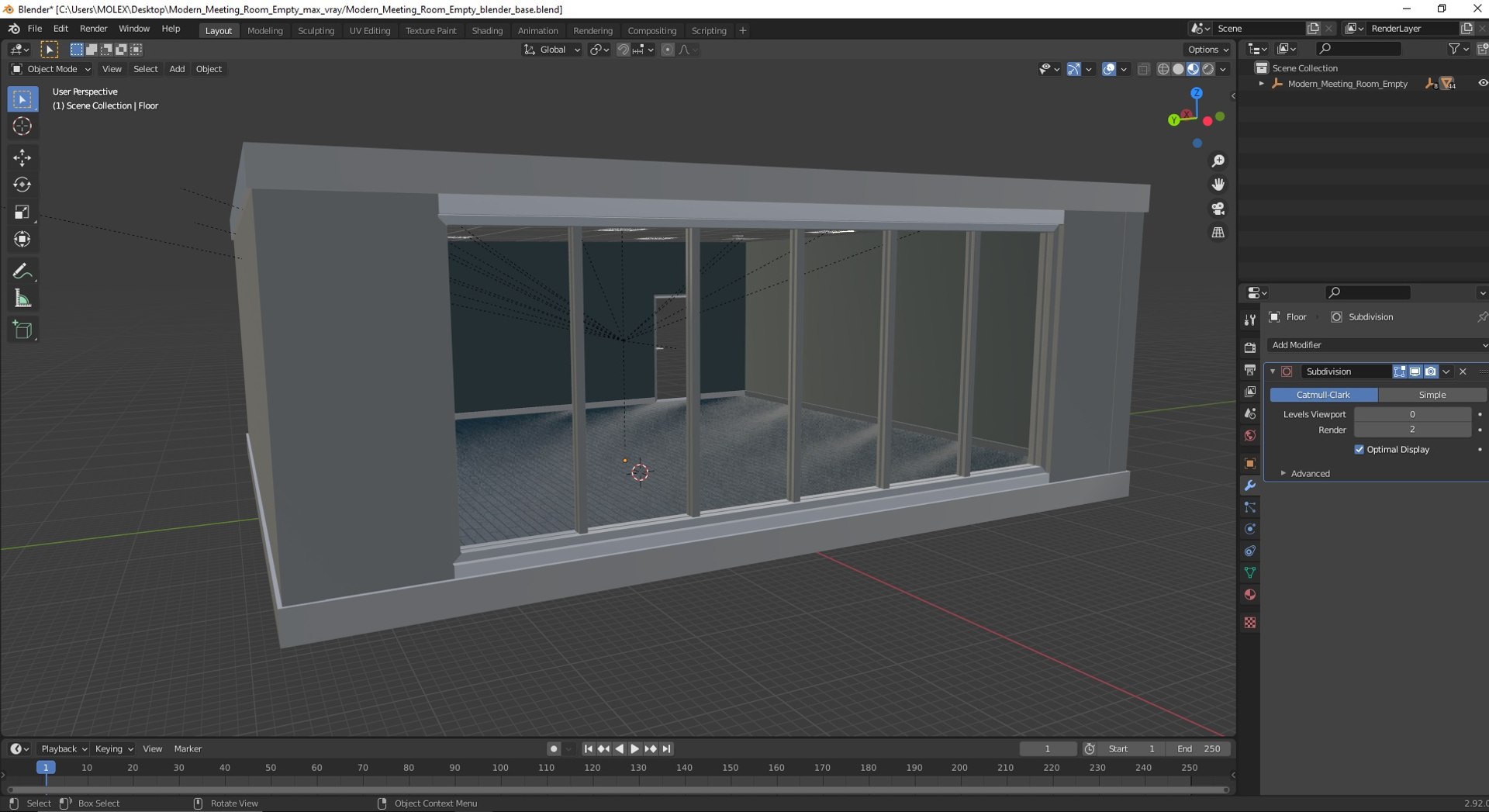
Task: Play the animation forward
Action: (634, 749)
